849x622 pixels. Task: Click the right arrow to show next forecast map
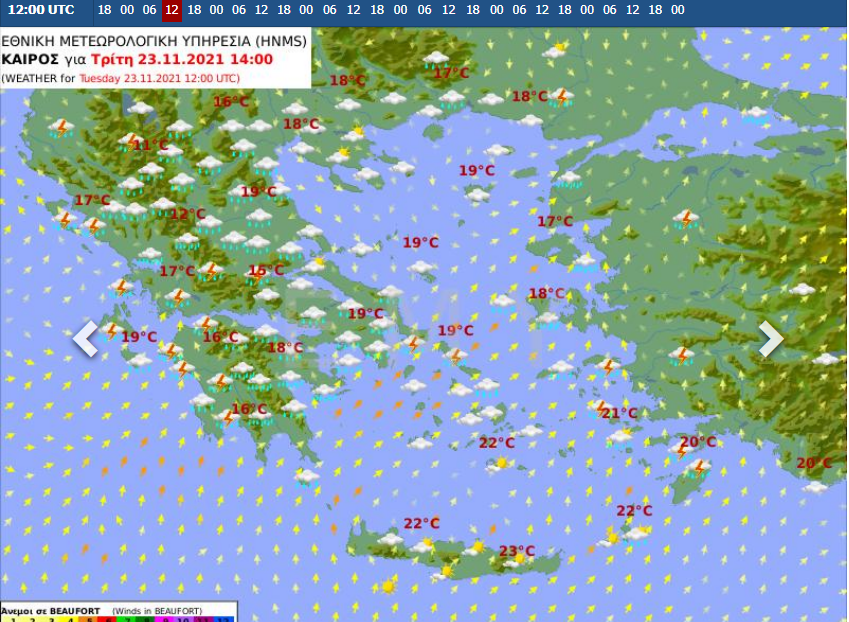coord(770,339)
